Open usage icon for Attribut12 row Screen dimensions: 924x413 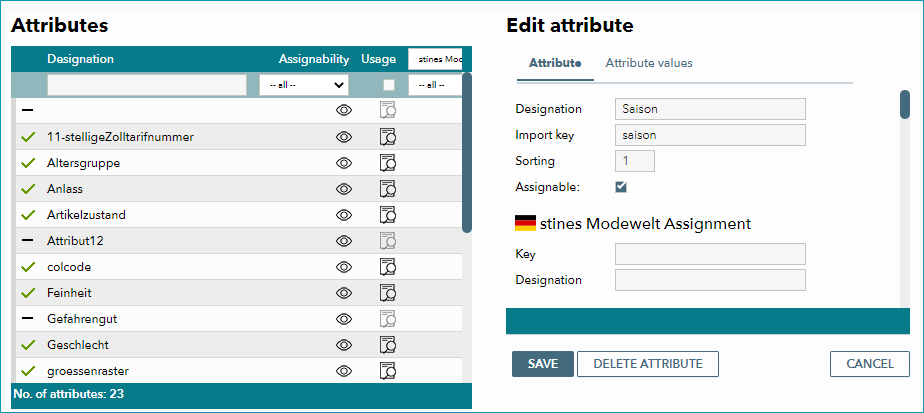pos(387,240)
